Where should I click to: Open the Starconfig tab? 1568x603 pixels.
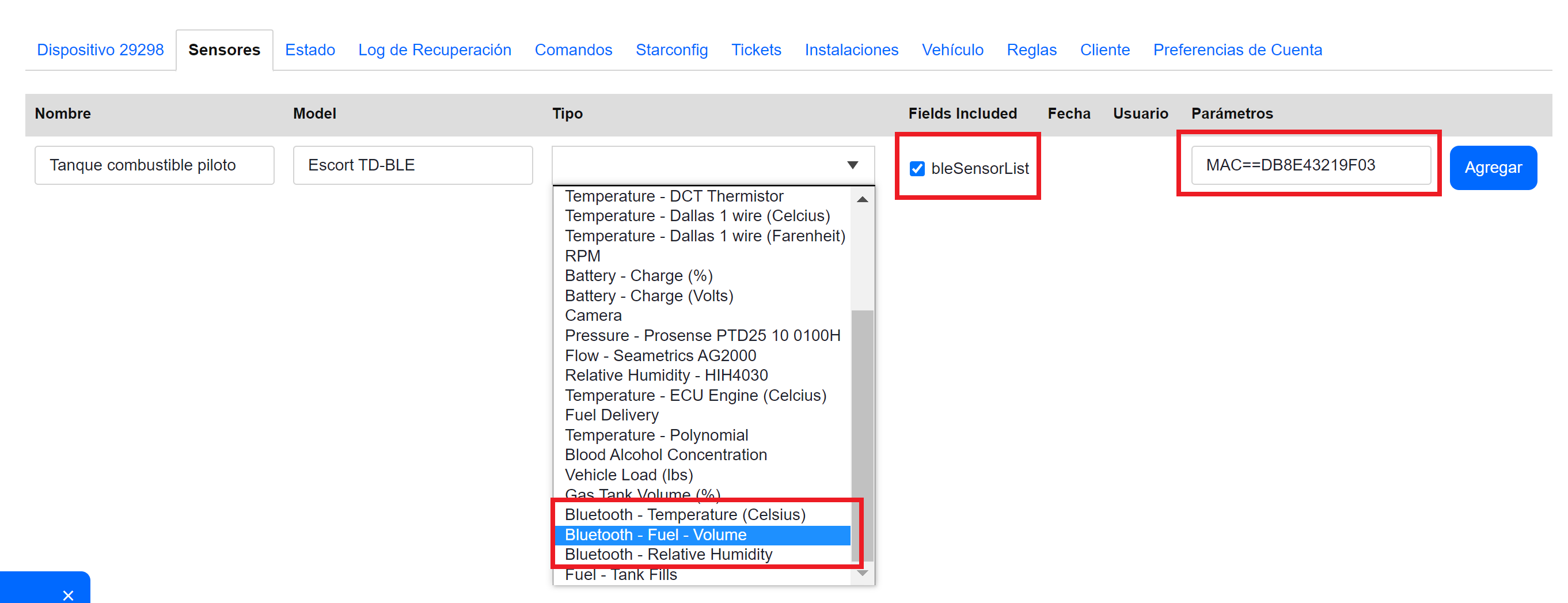pyautogui.click(x=671, y=50)
